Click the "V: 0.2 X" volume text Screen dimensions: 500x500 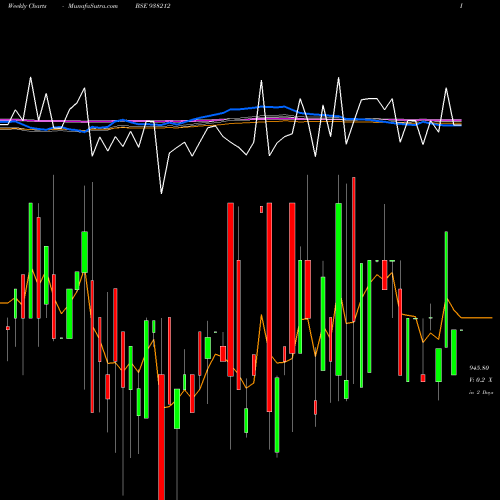click(481, 380)
